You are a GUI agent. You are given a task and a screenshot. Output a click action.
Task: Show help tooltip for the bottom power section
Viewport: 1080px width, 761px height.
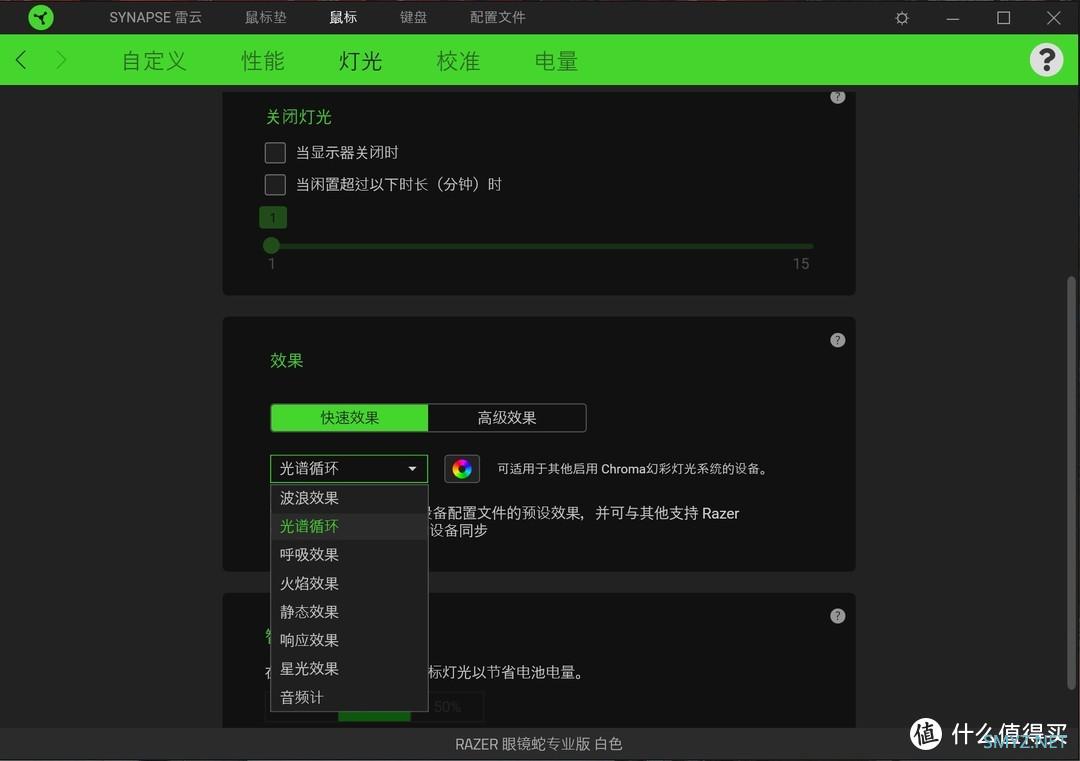[x=838, y=616]
